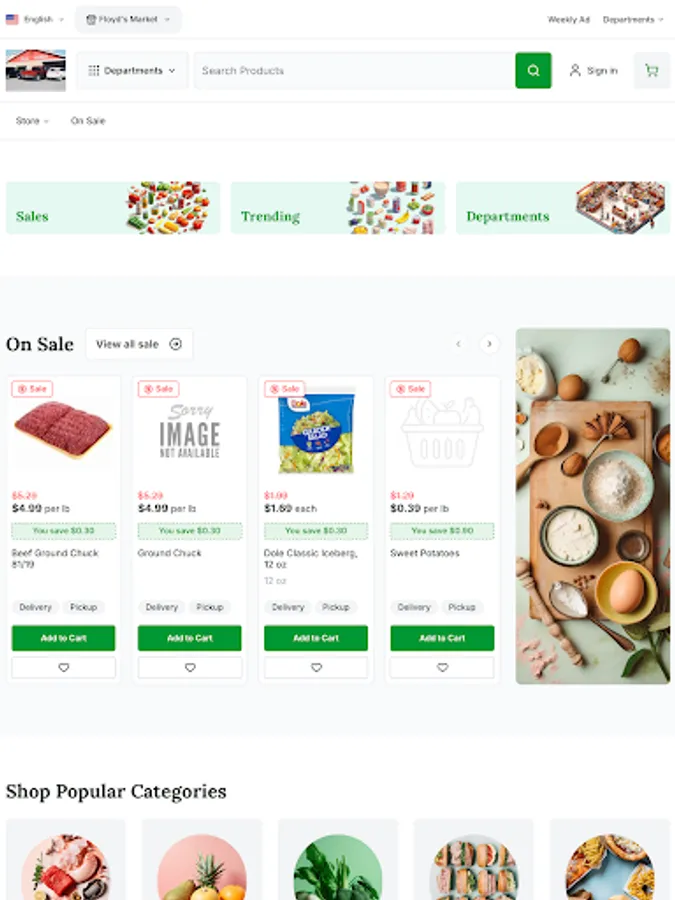
Task: Focus the Search Products input field
Action: 355,71
